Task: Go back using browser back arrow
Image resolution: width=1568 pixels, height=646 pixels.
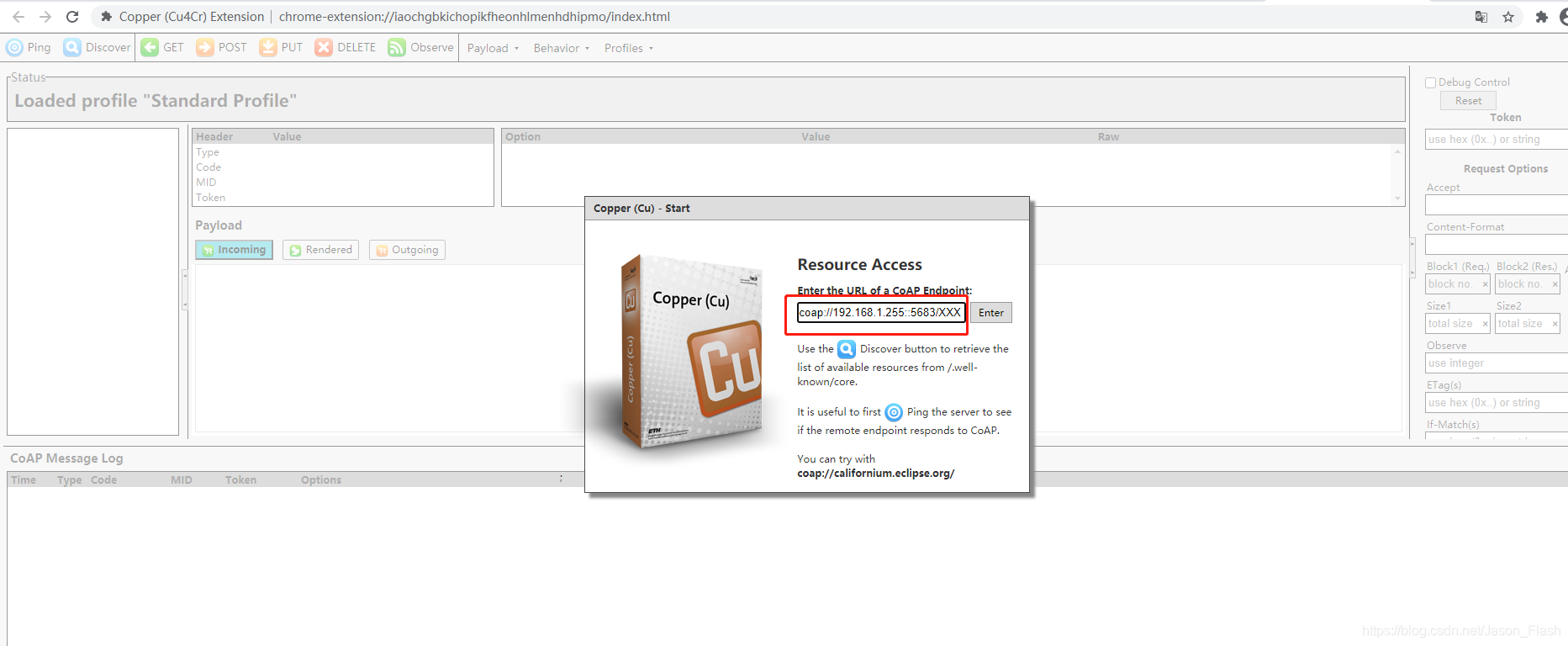Action: (18, 17)
